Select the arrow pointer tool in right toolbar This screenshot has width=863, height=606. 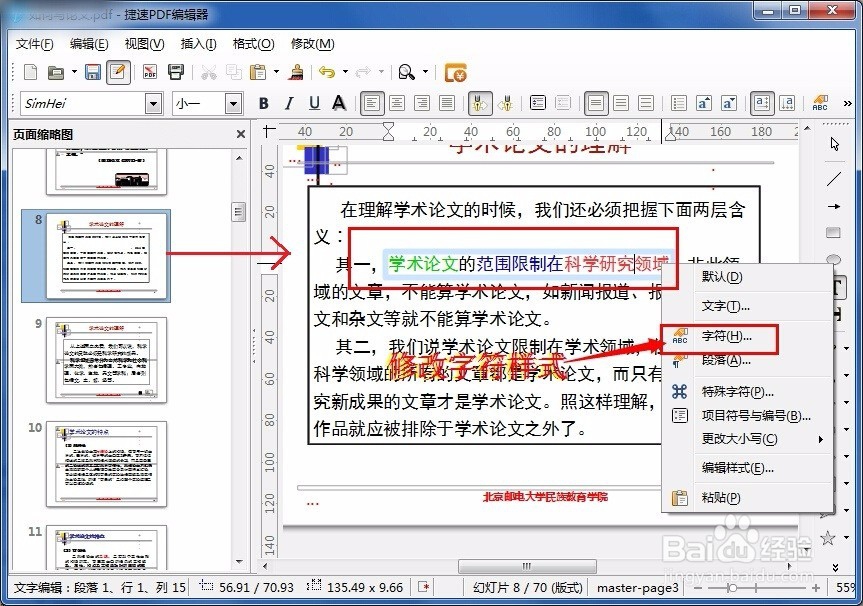[x=834, y=144]
